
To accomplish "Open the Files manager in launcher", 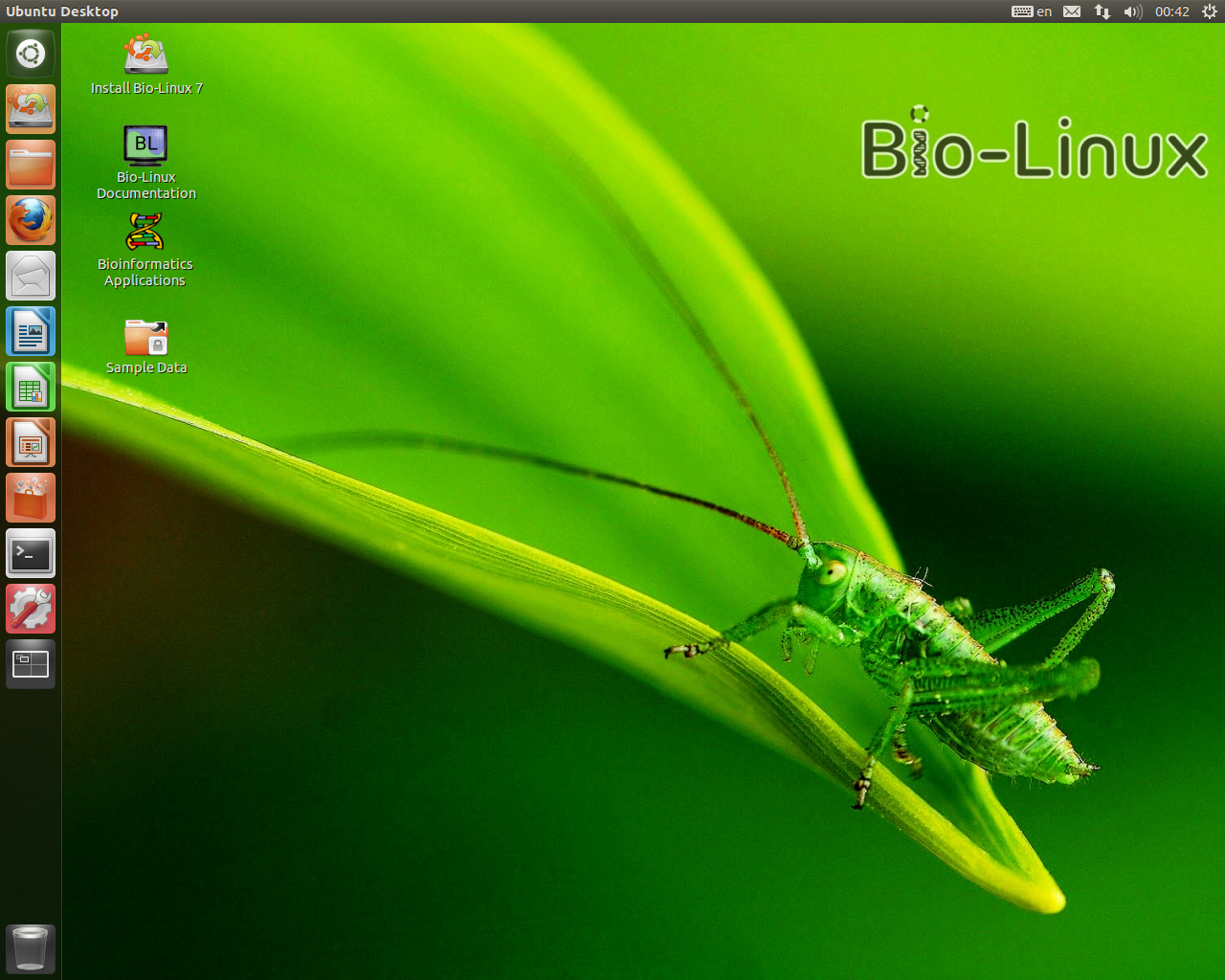I will (31, 165).
